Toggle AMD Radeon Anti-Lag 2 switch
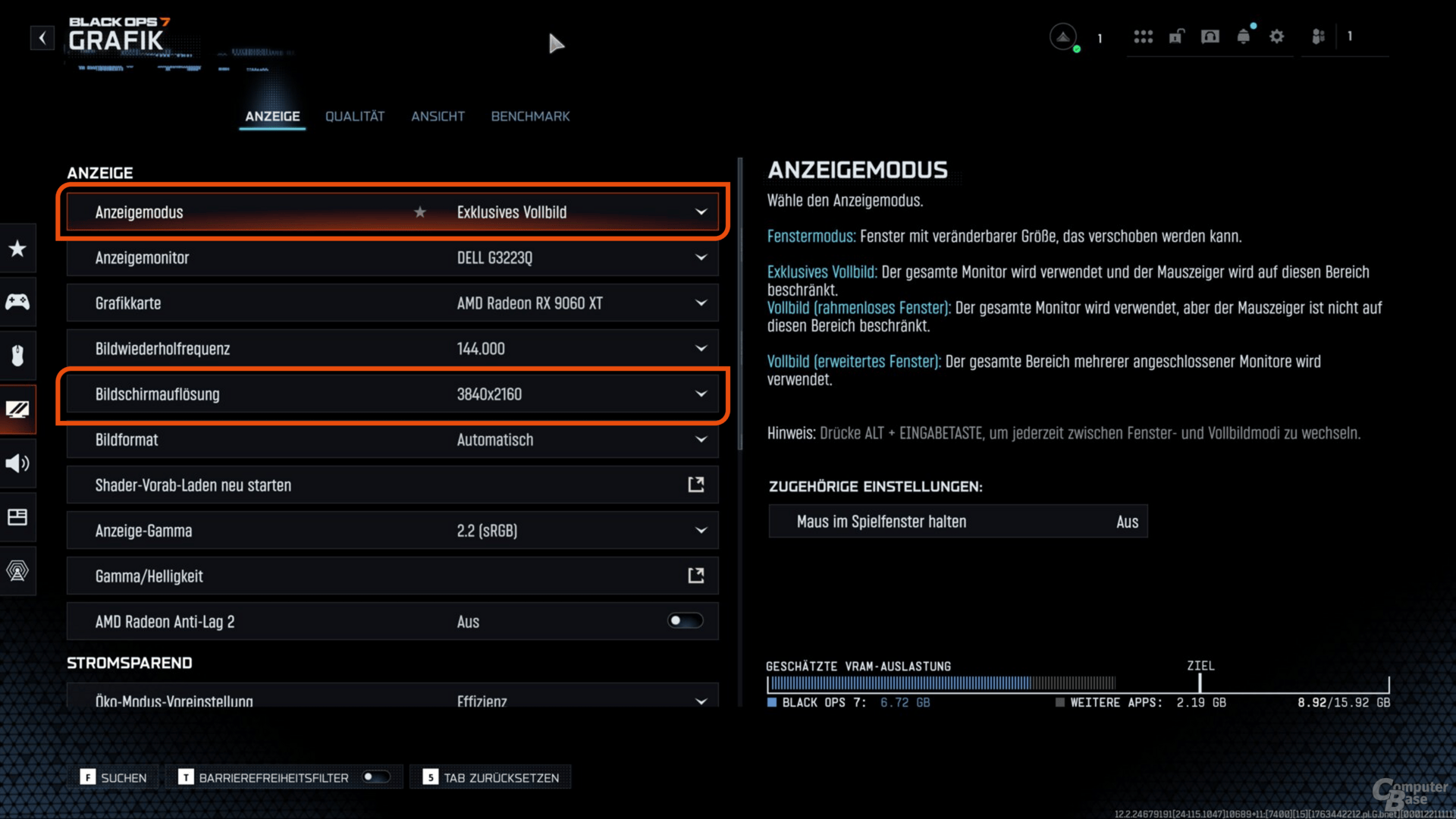 point(685,621)
